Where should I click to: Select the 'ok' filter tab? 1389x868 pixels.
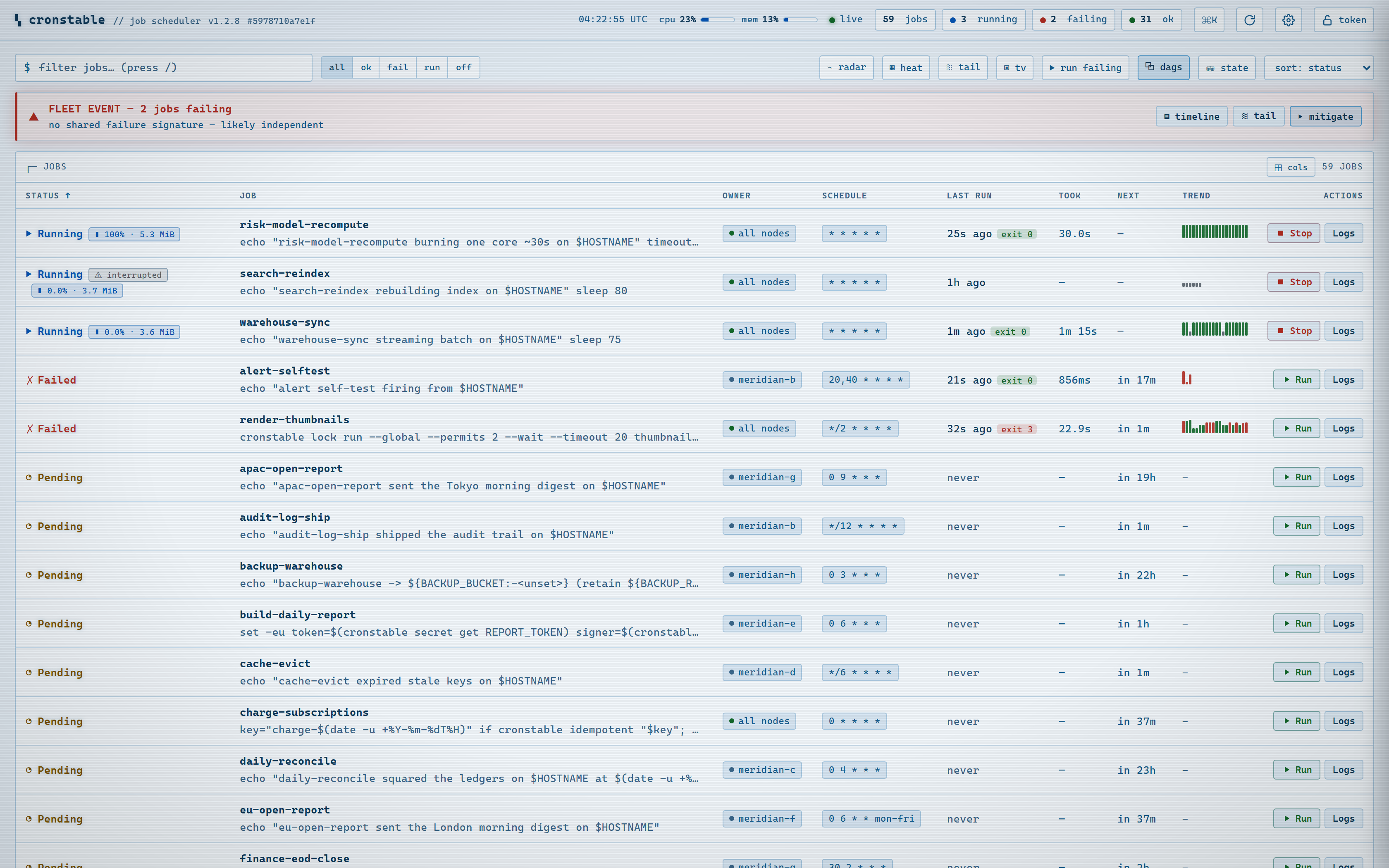coord(365,68)
